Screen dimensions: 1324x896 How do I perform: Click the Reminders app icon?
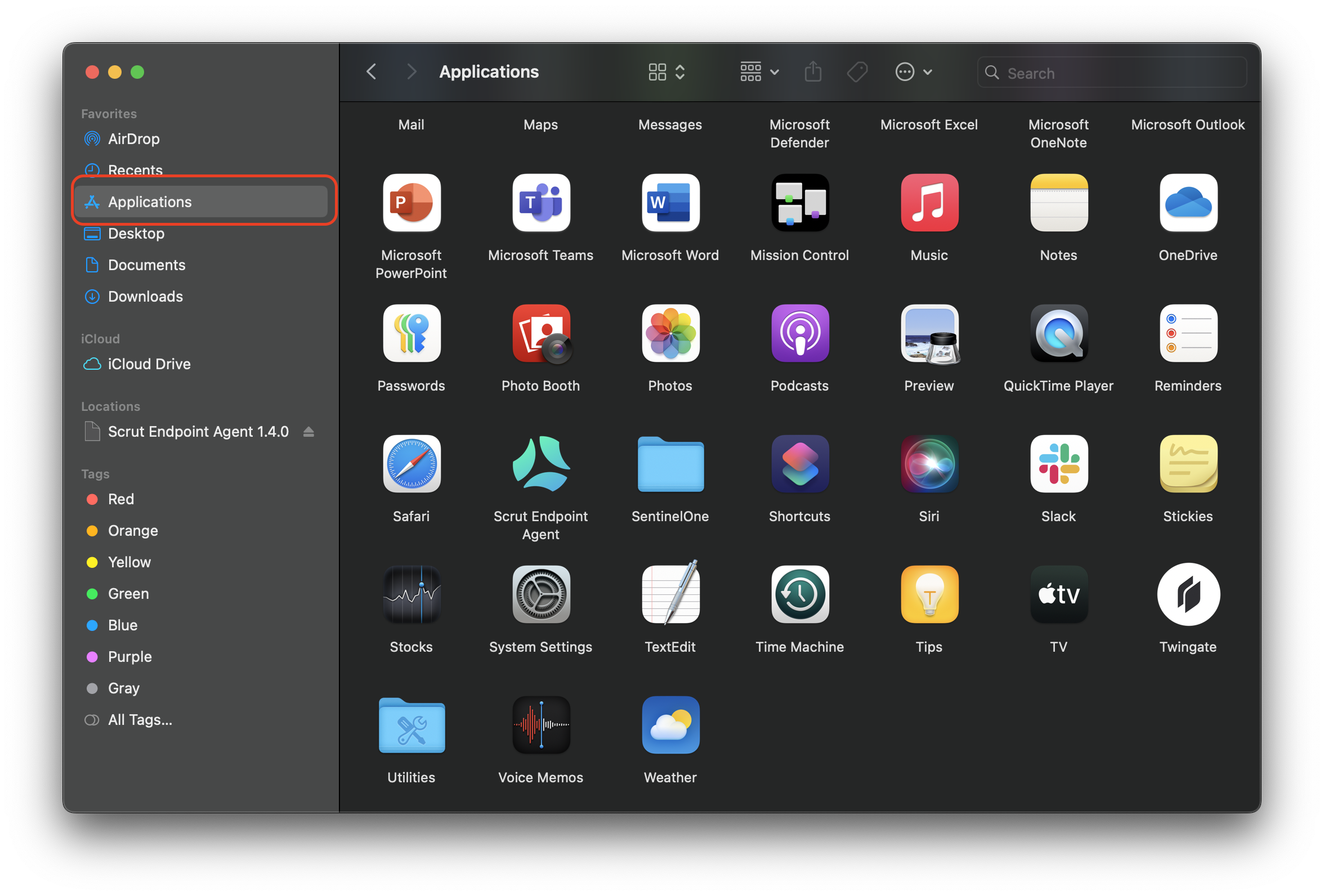pos(1188,333)
